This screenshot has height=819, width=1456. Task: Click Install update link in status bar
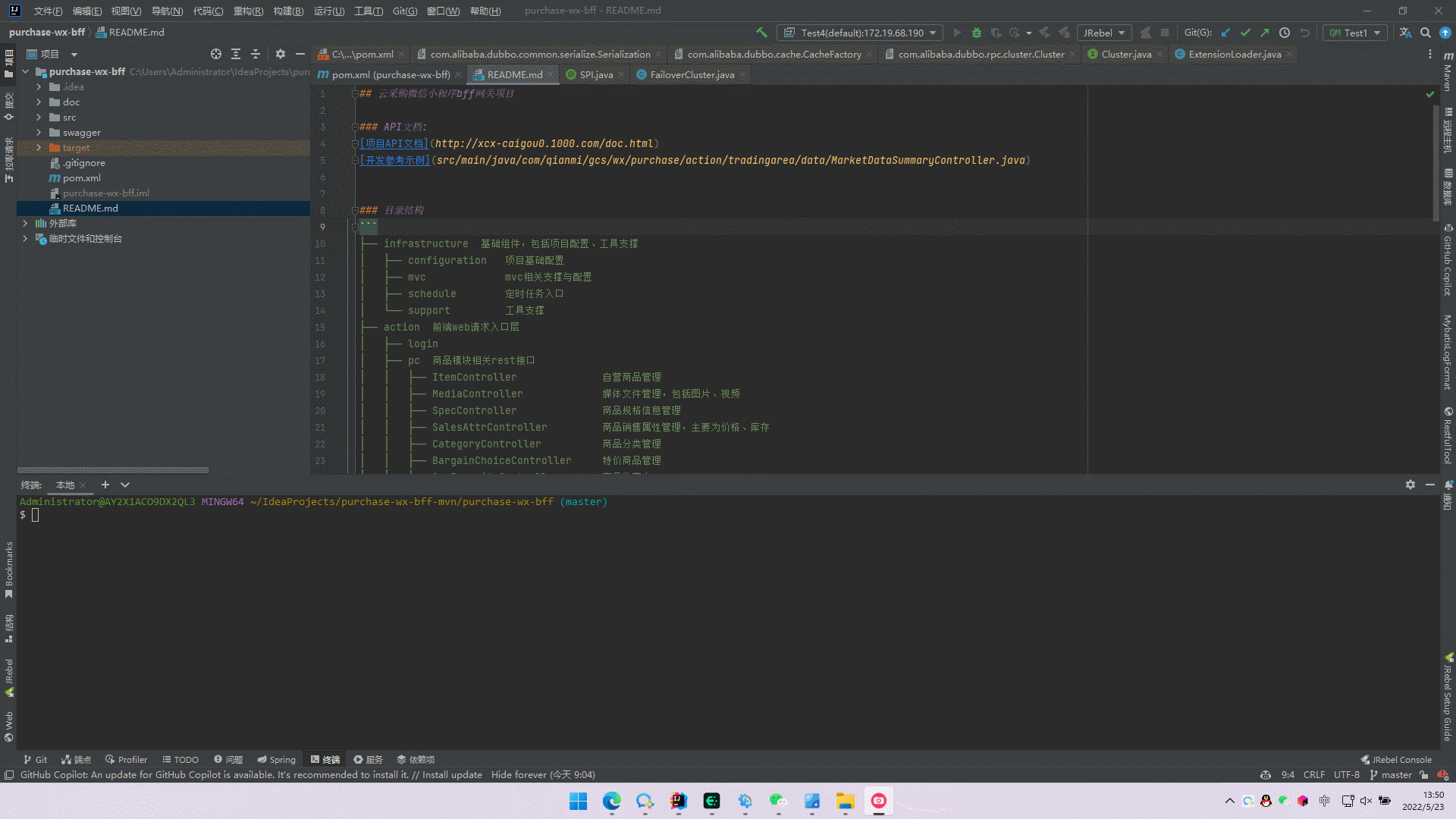point(452,775)
